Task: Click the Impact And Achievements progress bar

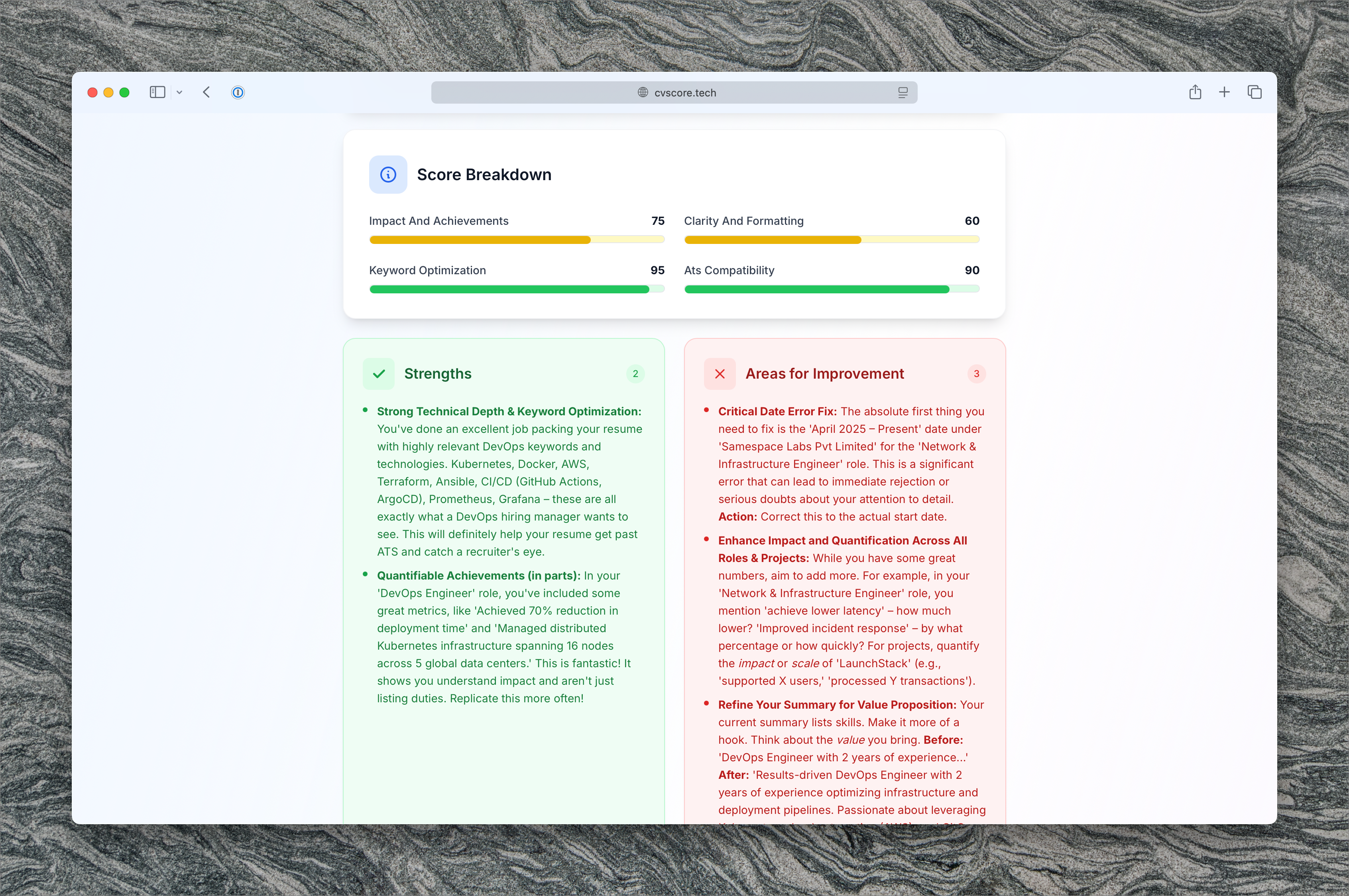Action: coord(517,240)
